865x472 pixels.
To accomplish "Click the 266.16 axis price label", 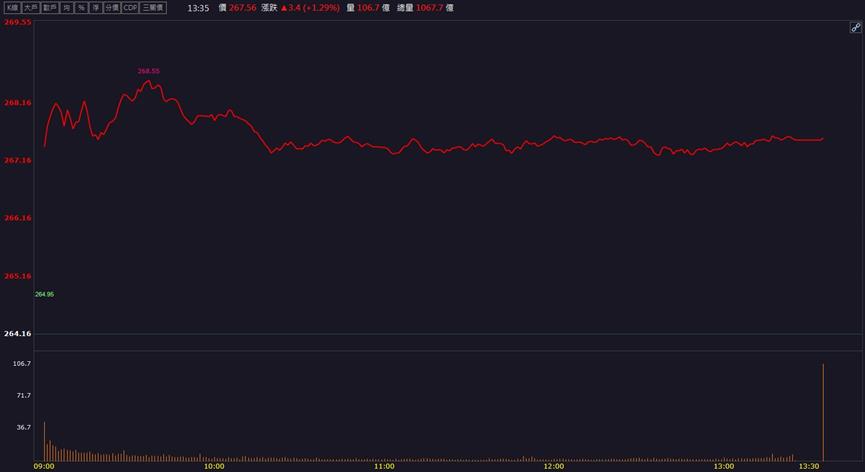I will (x=18, y=218).
